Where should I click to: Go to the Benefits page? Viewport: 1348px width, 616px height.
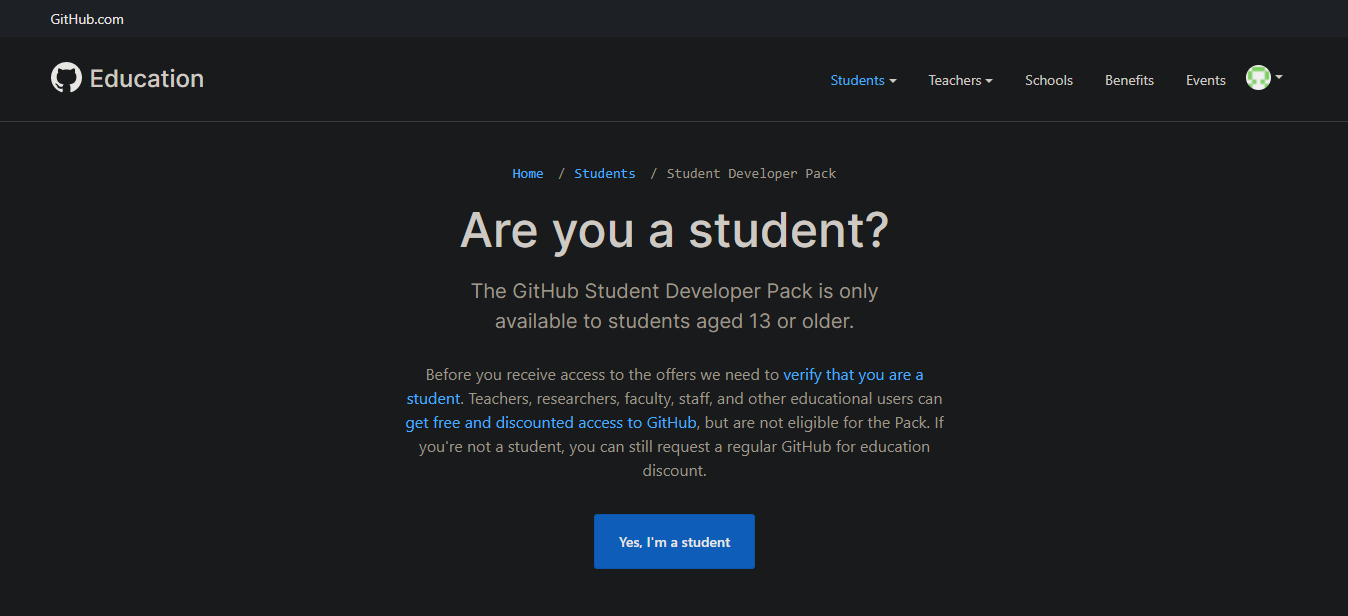1129,80
